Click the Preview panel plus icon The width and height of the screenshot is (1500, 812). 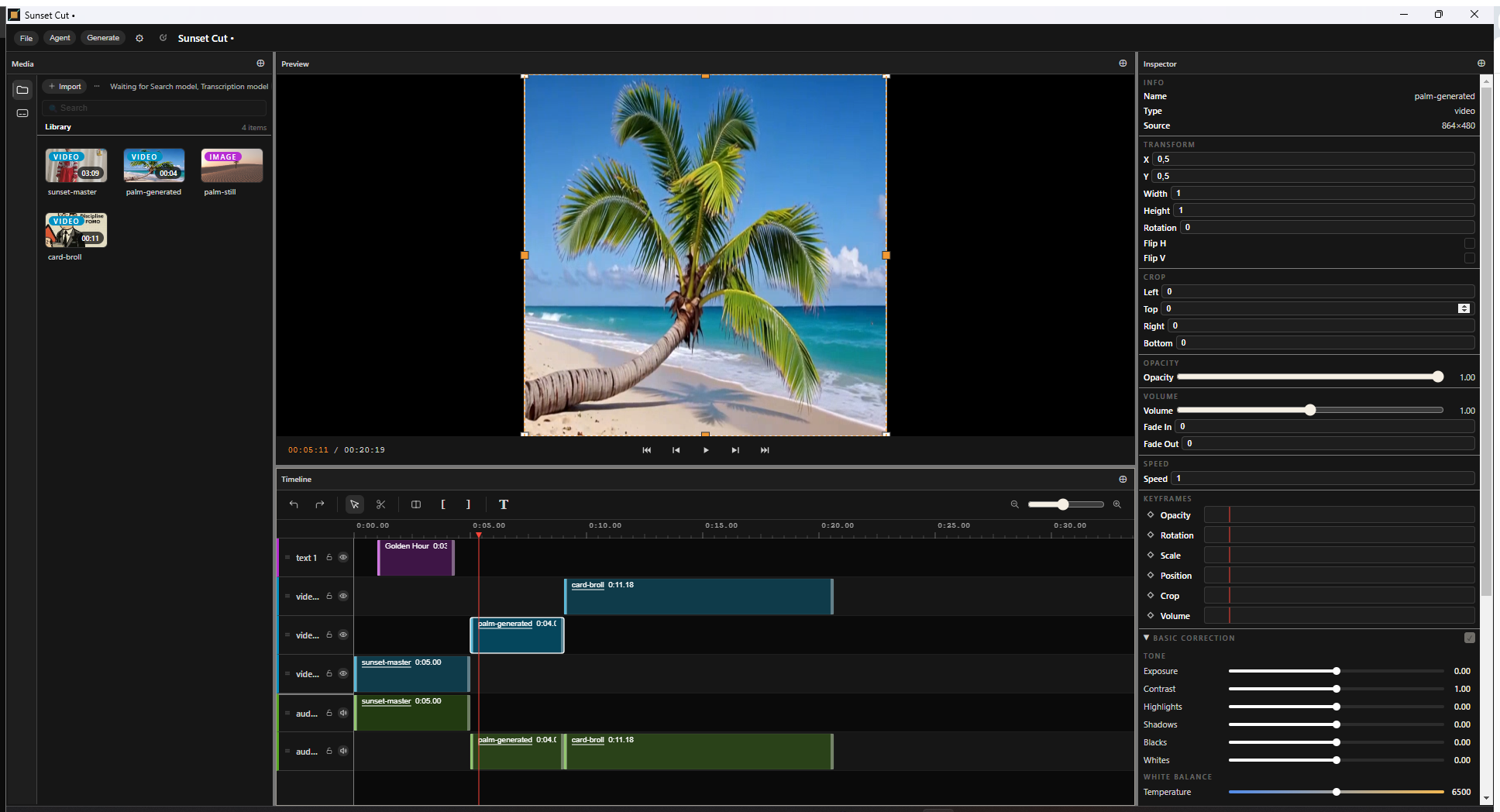[x=1123, y=64]
